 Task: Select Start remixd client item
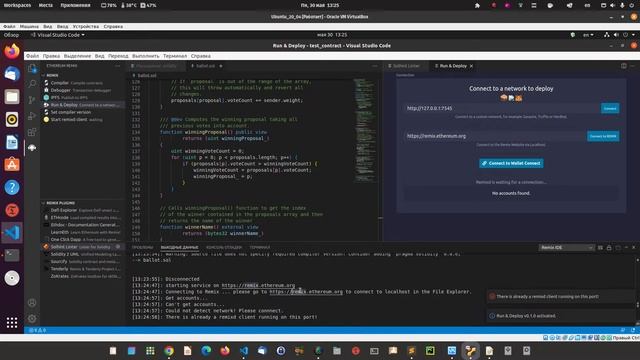coord(82,120)
